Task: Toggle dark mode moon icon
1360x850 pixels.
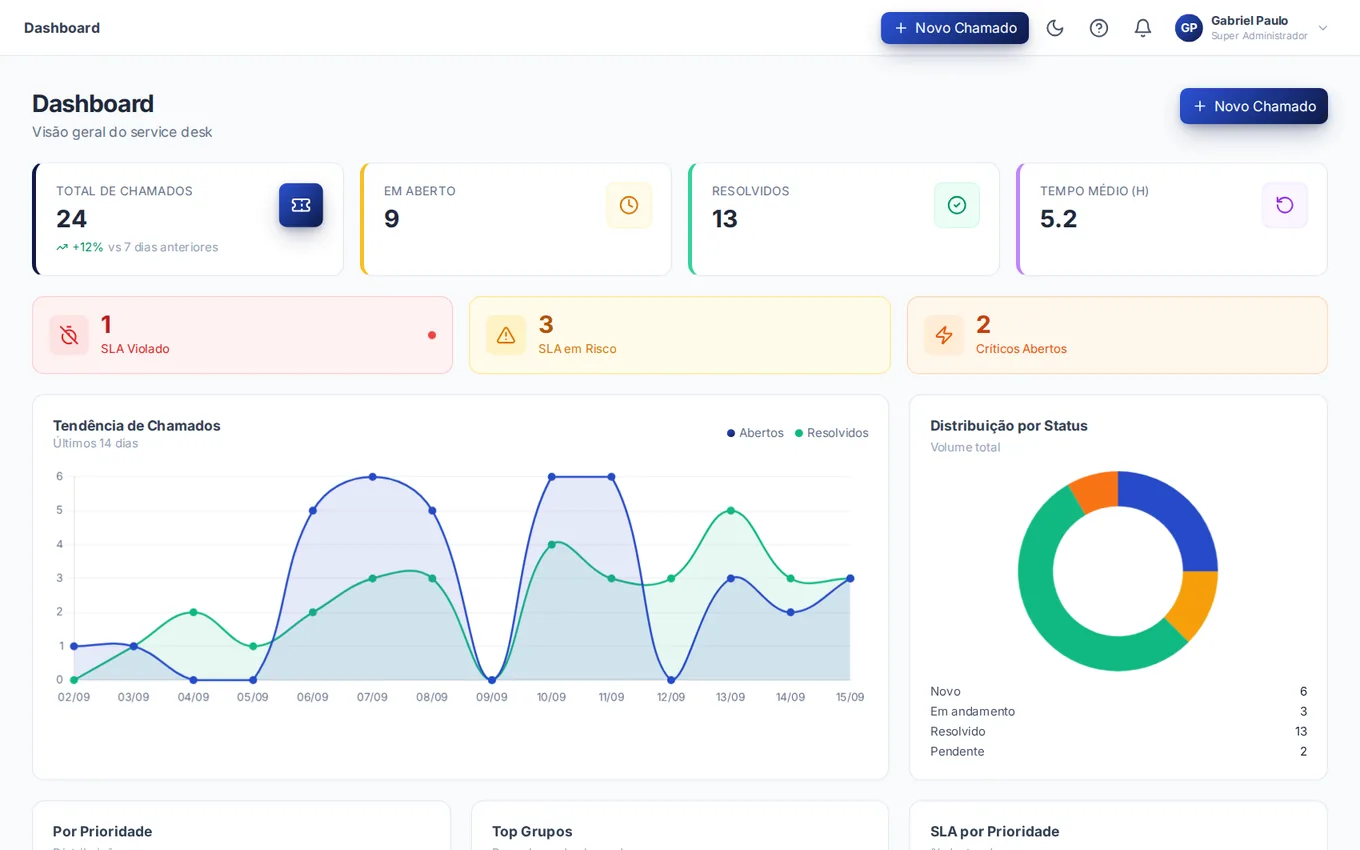Action: coord(1055,28)
